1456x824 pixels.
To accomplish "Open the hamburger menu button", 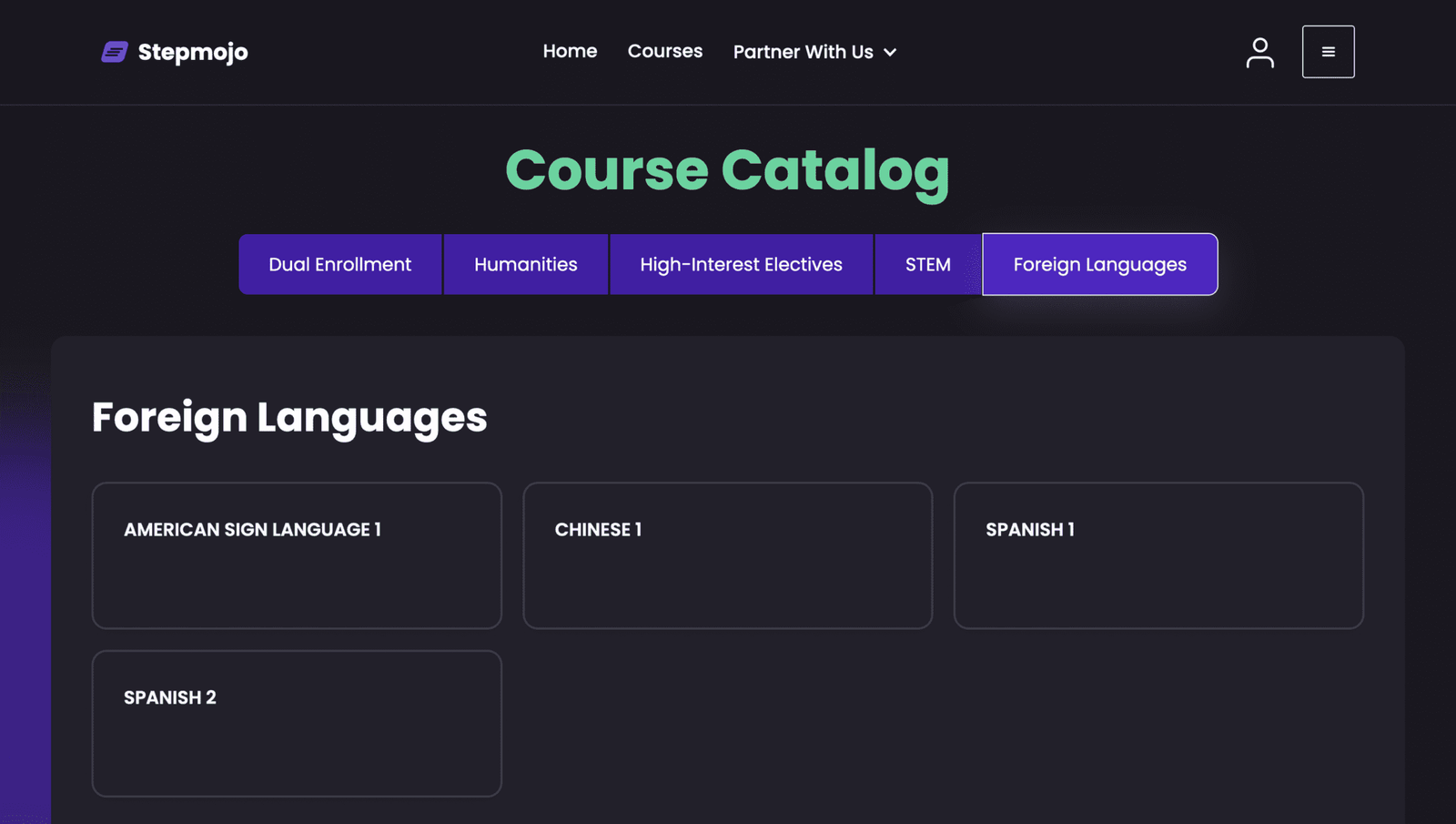I will [x=1328, y=52].
